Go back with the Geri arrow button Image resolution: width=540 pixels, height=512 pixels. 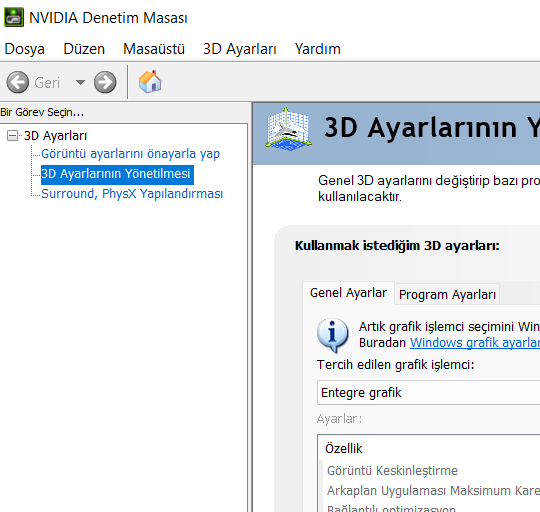click(x=18, y=82)
